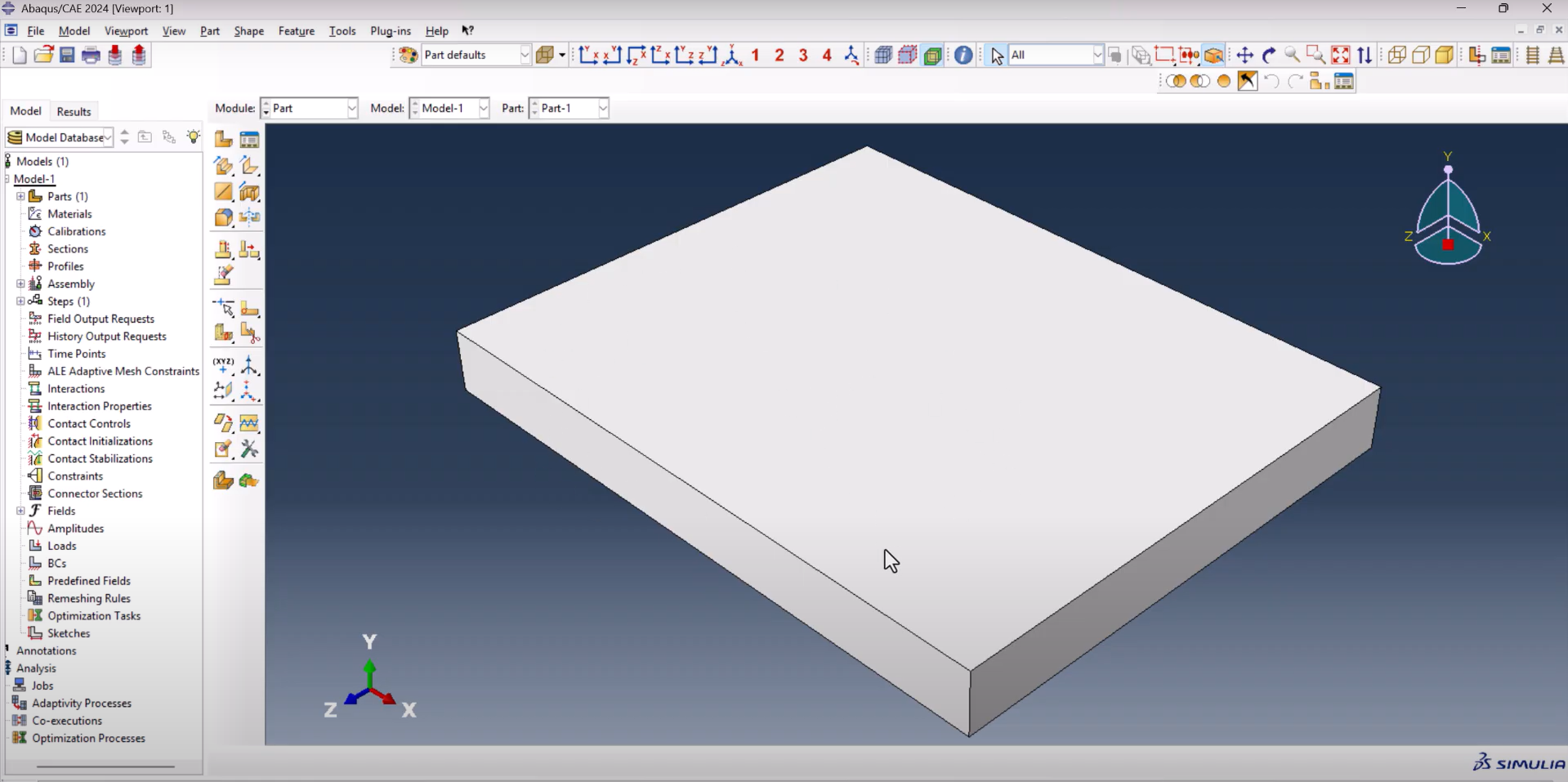Toggle the wireframe render style
Screen dimensions: 1568x782
tap(1396, 56)
